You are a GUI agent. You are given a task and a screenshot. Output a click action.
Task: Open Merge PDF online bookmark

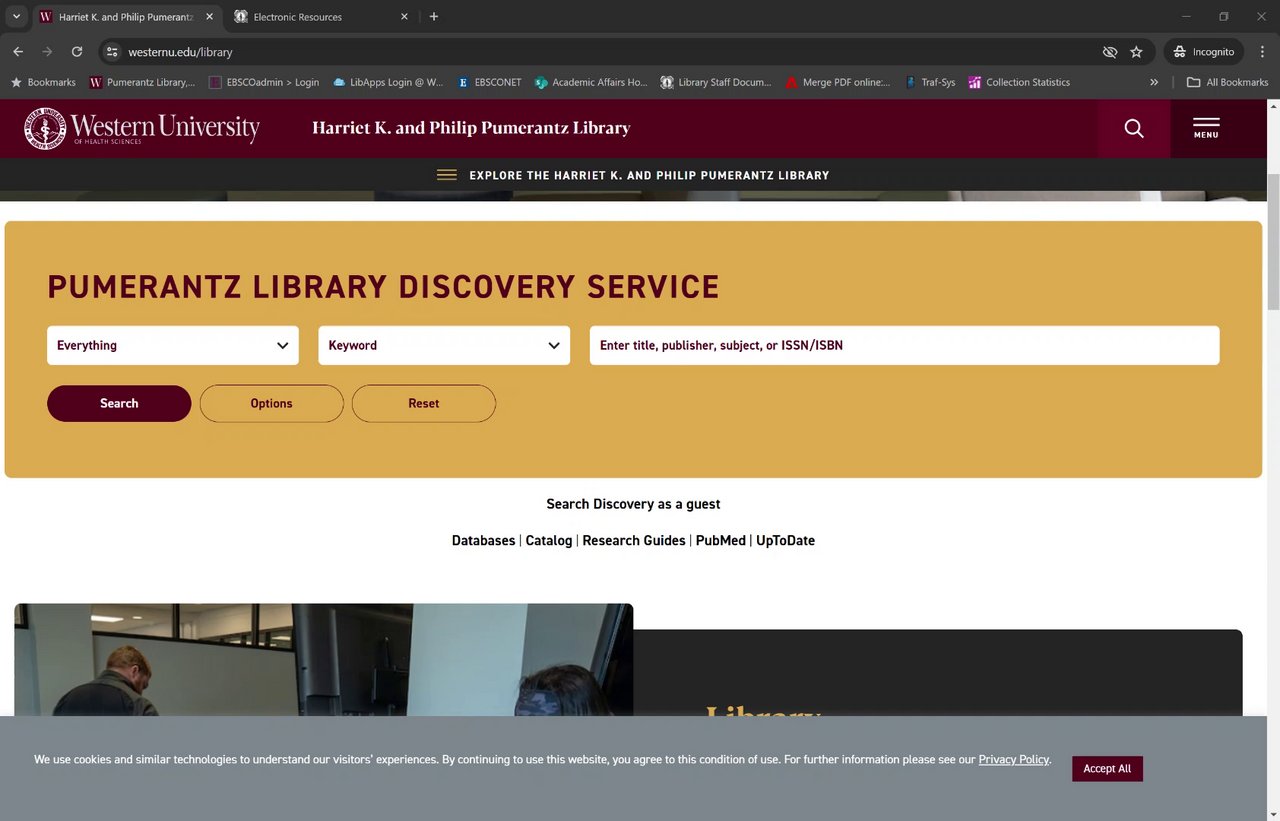click(838, 82)
